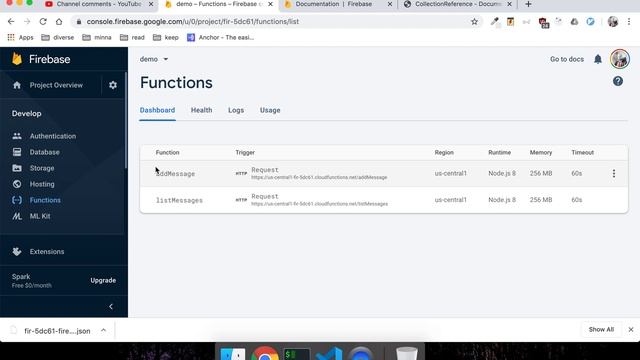Click the help question mark icon

point(618,81)
